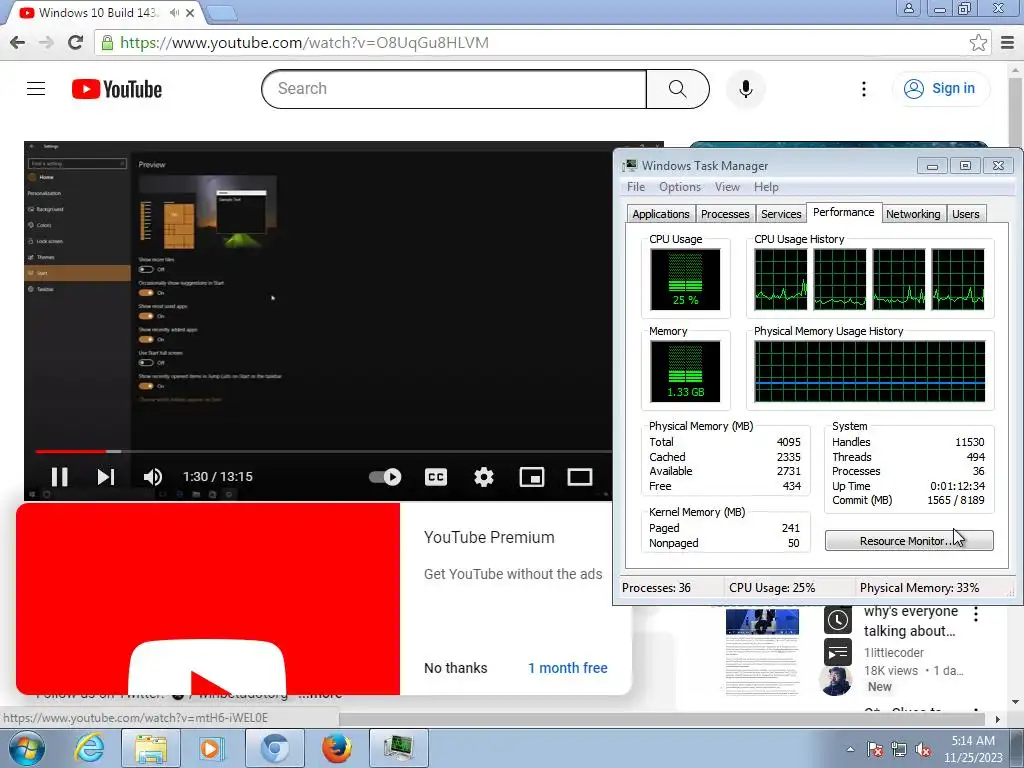This screenshot has height=768, width=1024.
Task: Switch to Chrome taskbar button
Action: click(x=274, y=748)
